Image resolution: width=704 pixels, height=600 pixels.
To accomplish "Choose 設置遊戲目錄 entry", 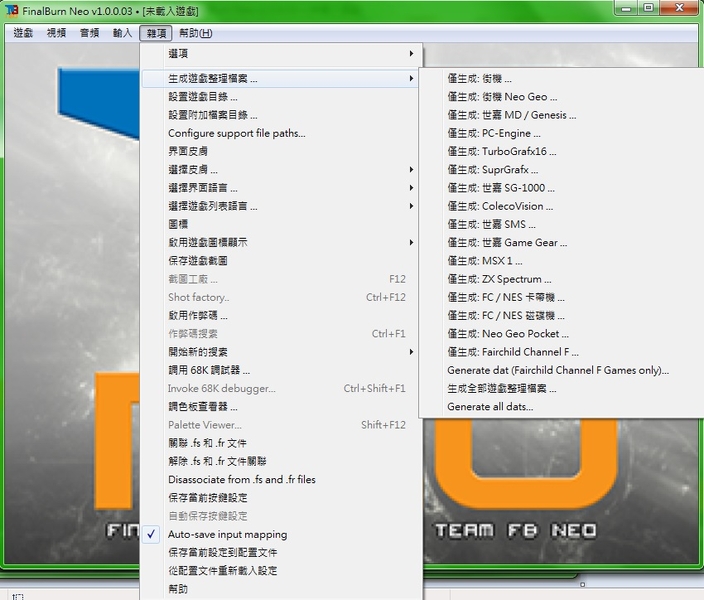I will pyautogui.click(x=282, y=97).
